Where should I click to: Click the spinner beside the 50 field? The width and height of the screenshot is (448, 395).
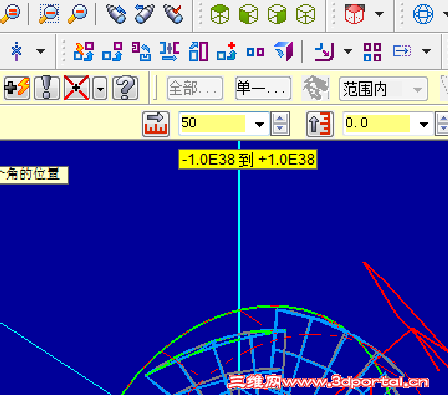pyautogui.click(x=280, y=124)
